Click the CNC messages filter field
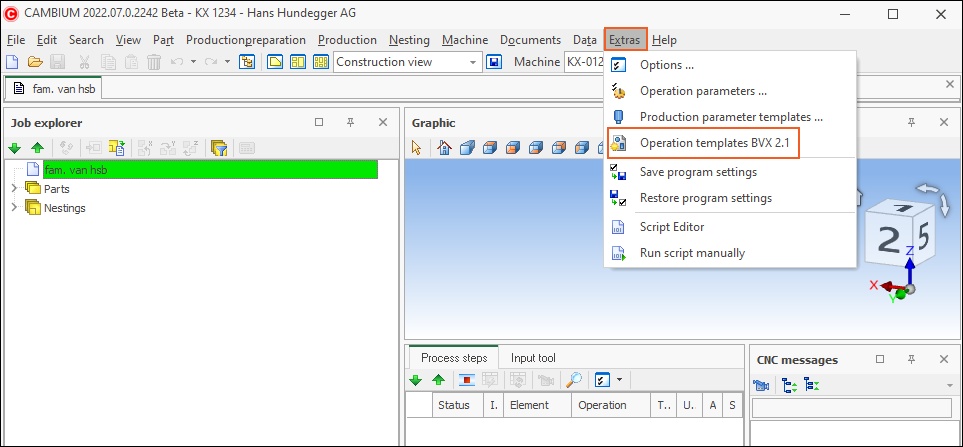This screenshot has height=447, width=963. [x=854, y=408]
